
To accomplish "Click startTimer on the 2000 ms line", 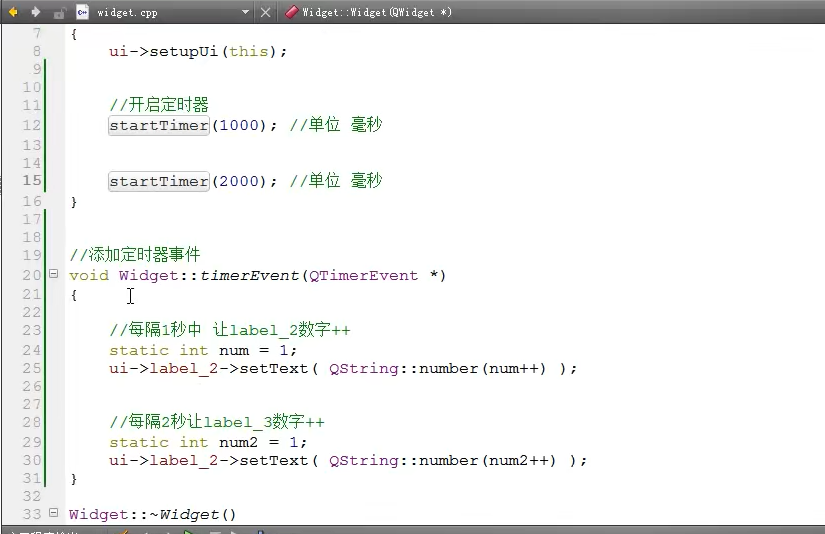I will pyautogui.click(x=159, y=182).
